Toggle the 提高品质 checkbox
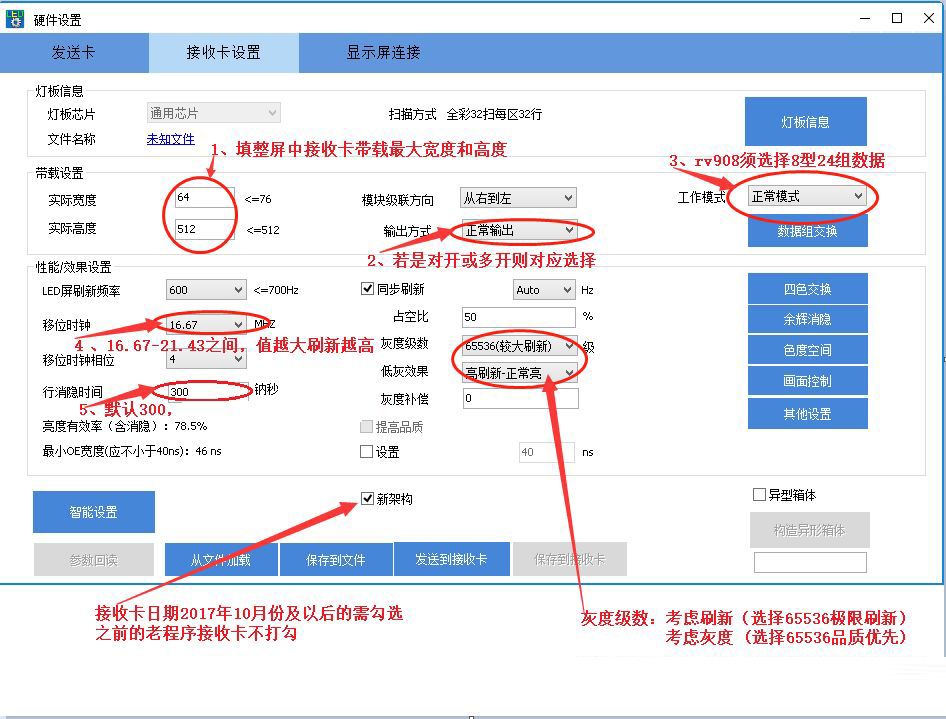The image size is (946, 719). pyautogui.click(x=366, y=427)
